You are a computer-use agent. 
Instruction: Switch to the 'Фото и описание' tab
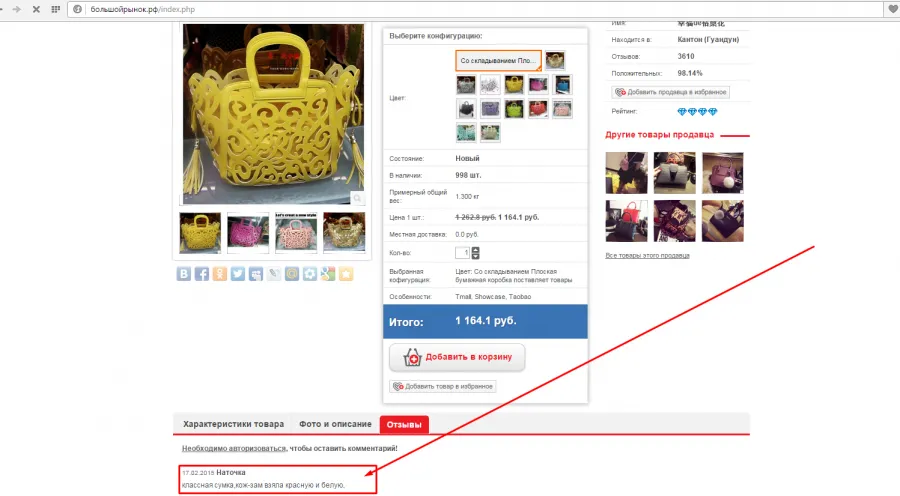[x=335, y=424]
